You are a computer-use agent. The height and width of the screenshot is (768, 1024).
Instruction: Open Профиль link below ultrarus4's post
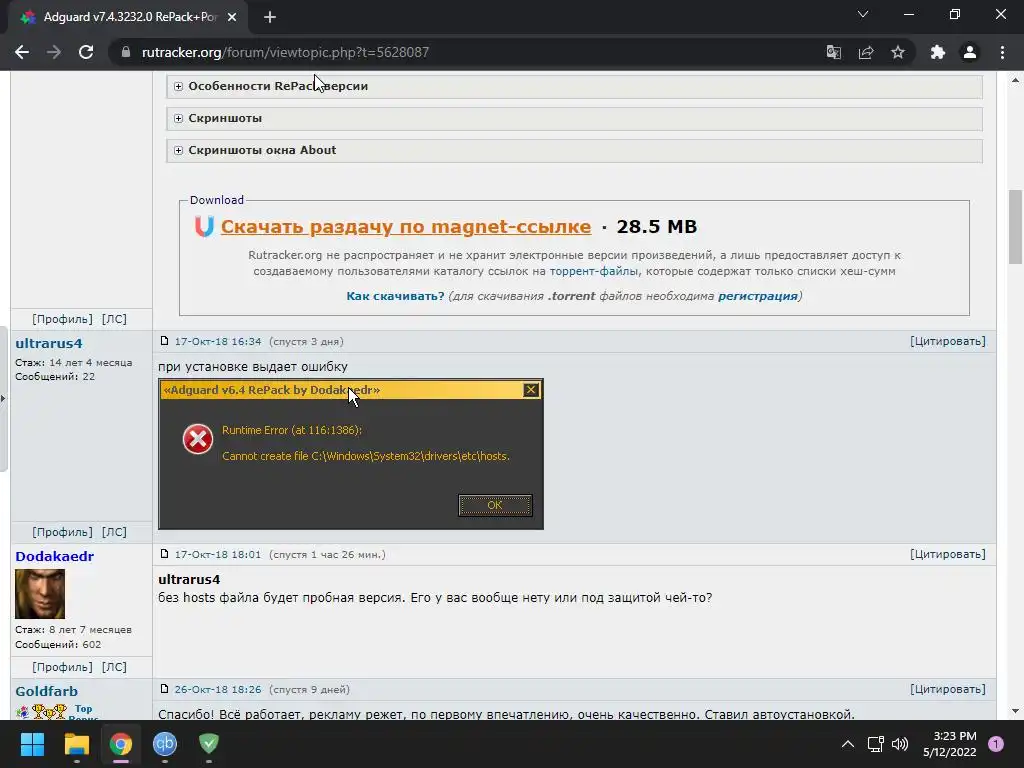(x=62, y=532)
